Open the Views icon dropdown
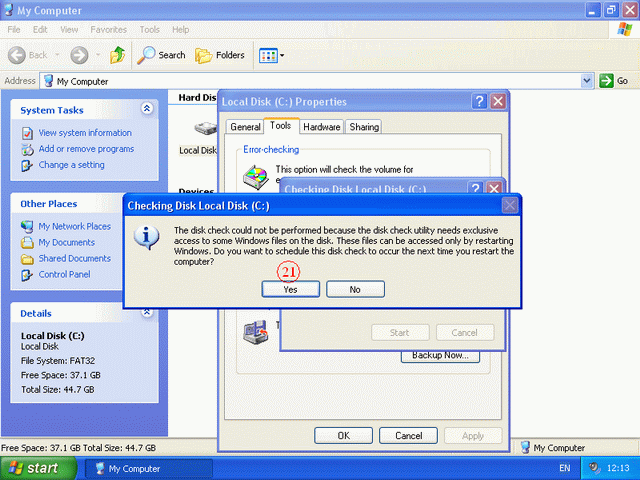The height and width of the screenshot is (480, 640). click(271, 55)
